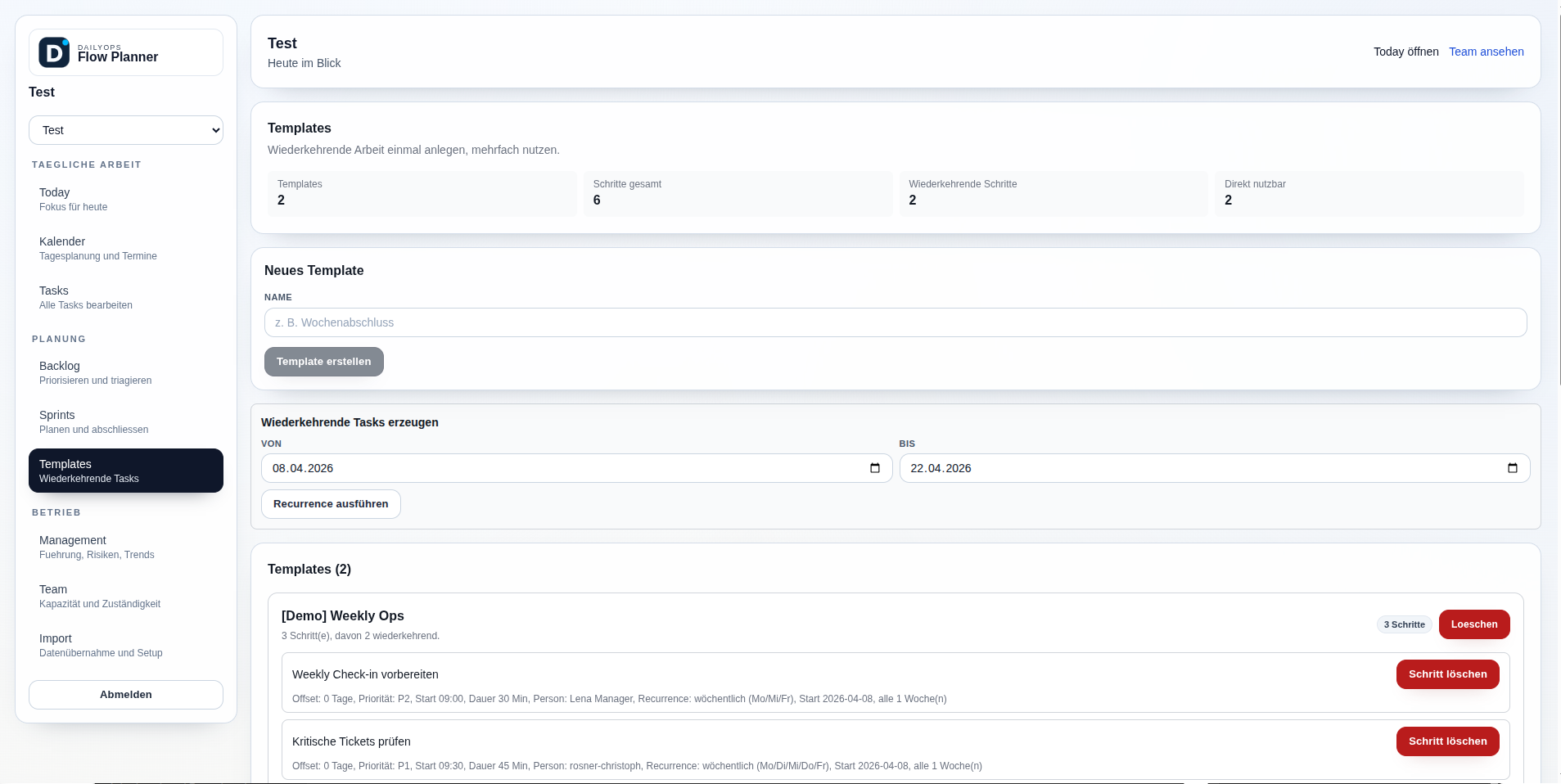The width and height of the screenshot is (1561, 784).
Task: Click the 3 Schritte badge
Action: 1404,624
